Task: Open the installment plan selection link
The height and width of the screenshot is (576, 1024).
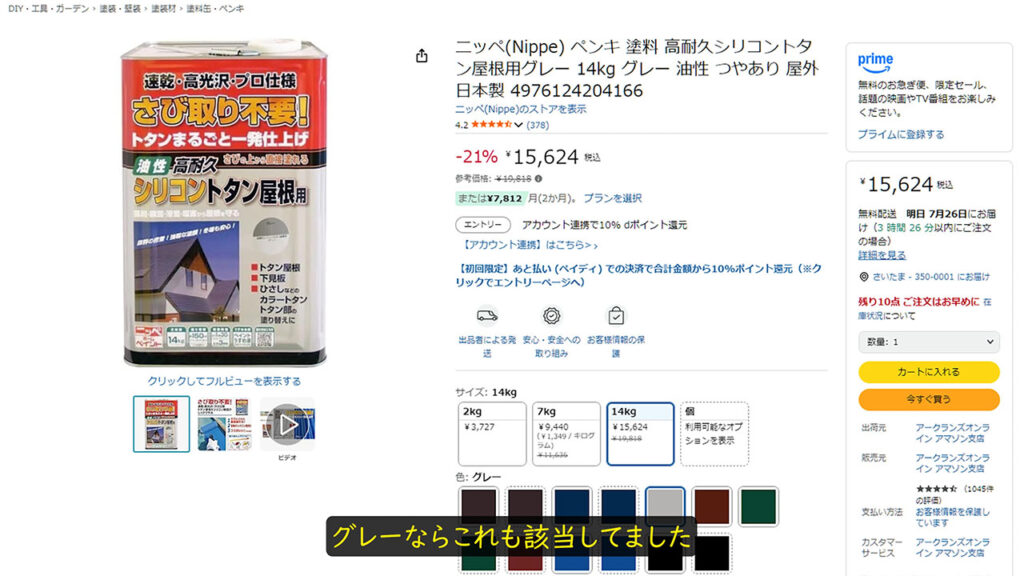Action: [613, 198]
